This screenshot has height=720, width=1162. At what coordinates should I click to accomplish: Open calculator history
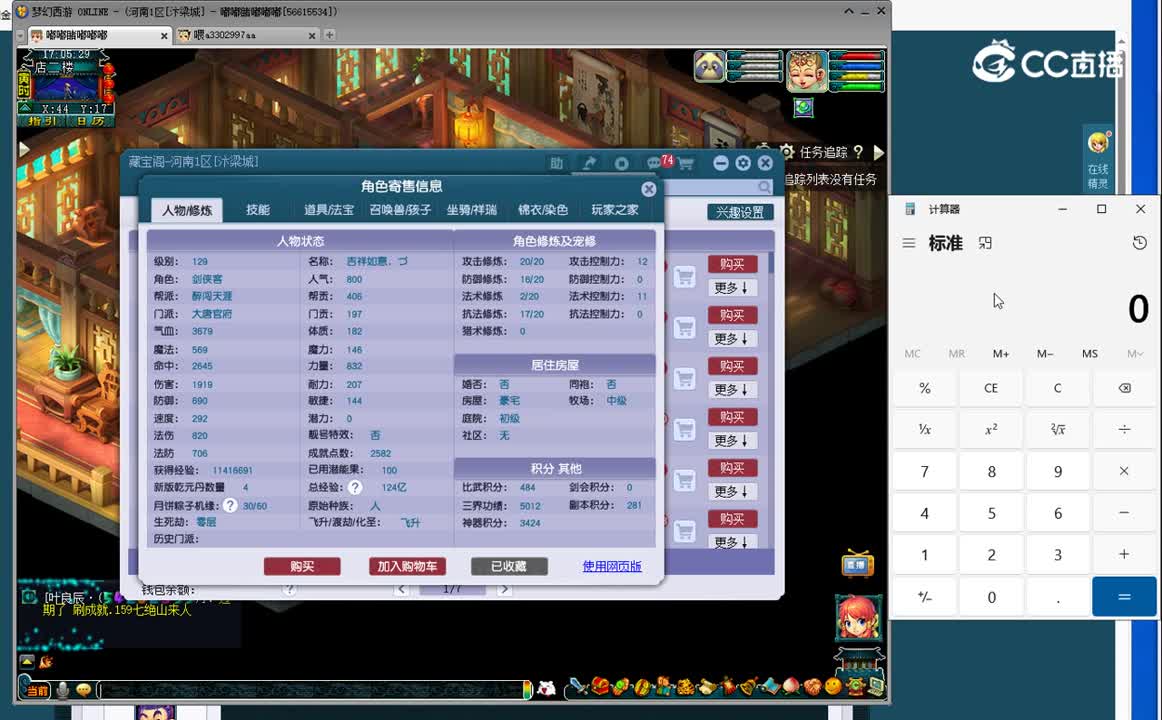(1140, 243)
